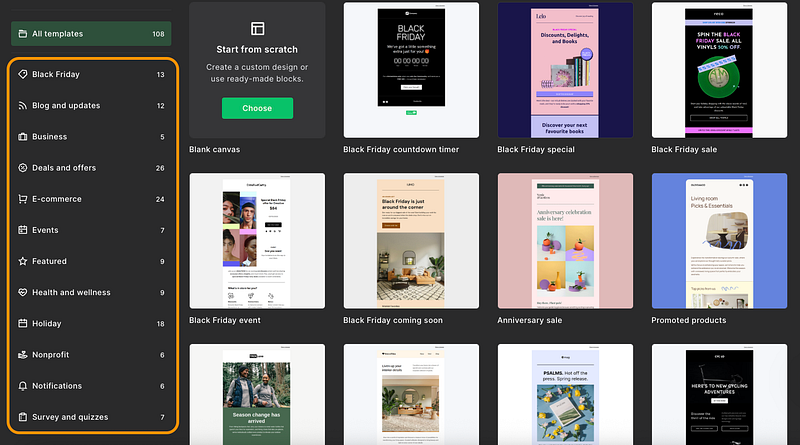The width and height of the screenshot is (800, 445).
Task: Open the Events category
Action: pyautogui.click(x=91, y=230)
